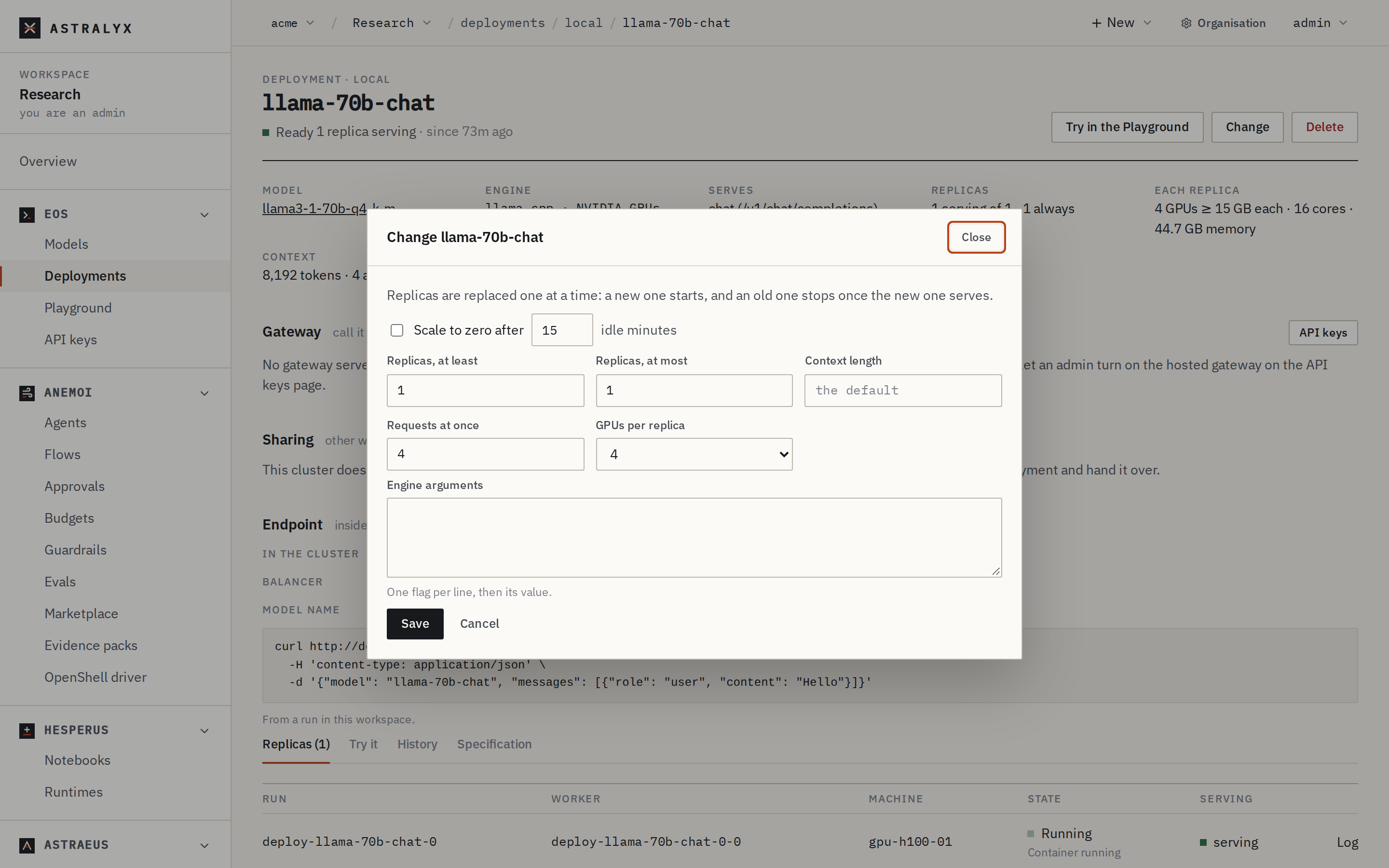Click the Astralyx logo icon
Image resolution: width=1389 pixels, height=868 pixels.
pos(30,27)
